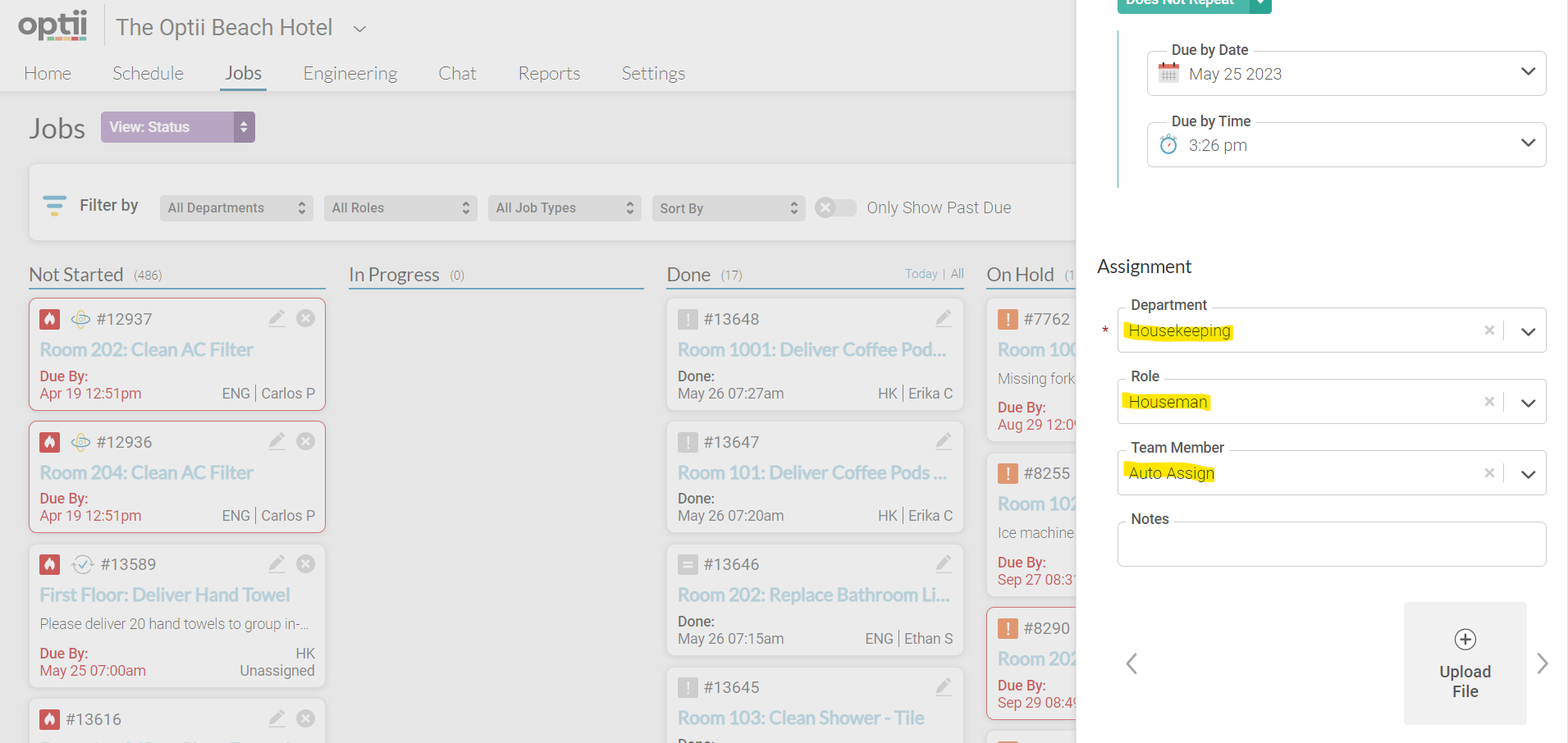
Task: Click into the Notes field
Action: coord(1332,545)
